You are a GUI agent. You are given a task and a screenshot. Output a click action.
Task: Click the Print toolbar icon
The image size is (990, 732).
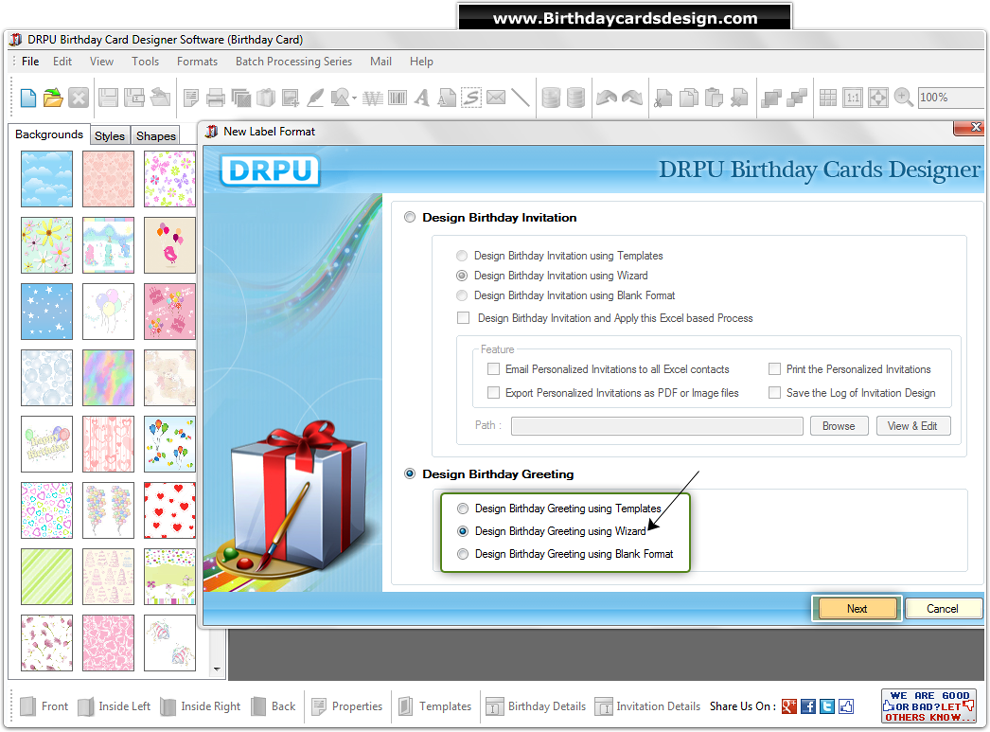point(216,98)
